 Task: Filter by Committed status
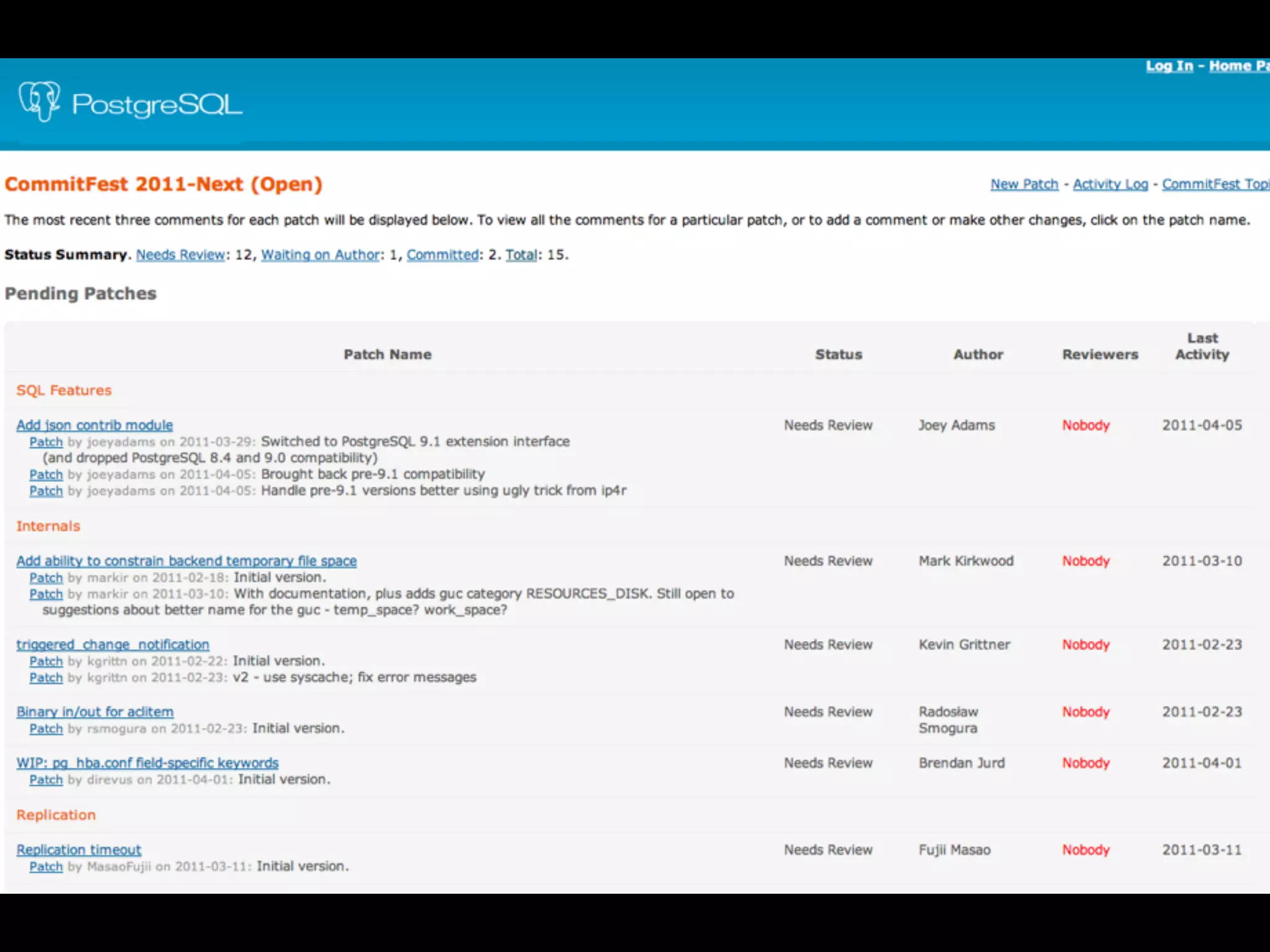coord(443,255)
